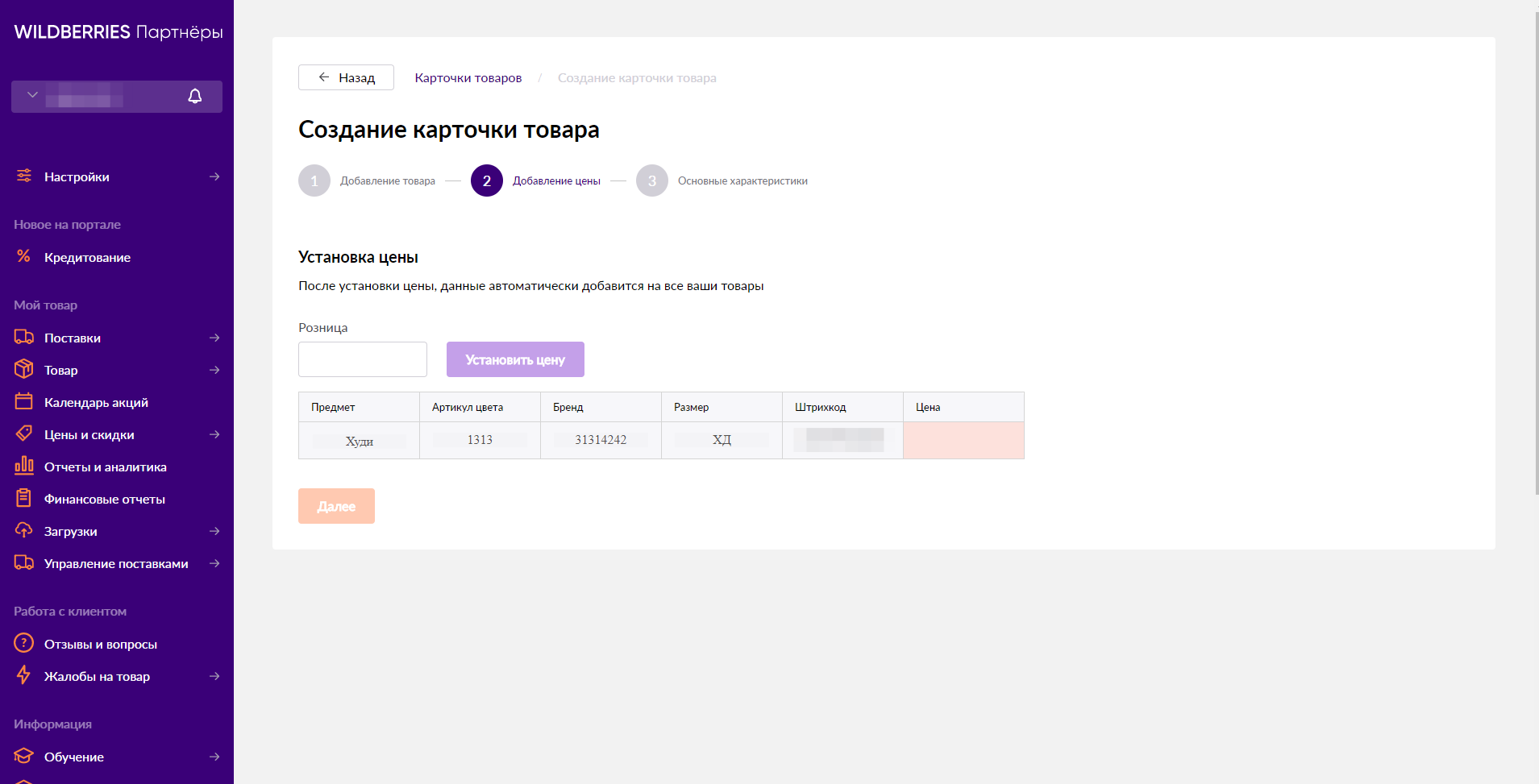
Task: Expand the Цены и скидки arrow
Action: point(214,434)
